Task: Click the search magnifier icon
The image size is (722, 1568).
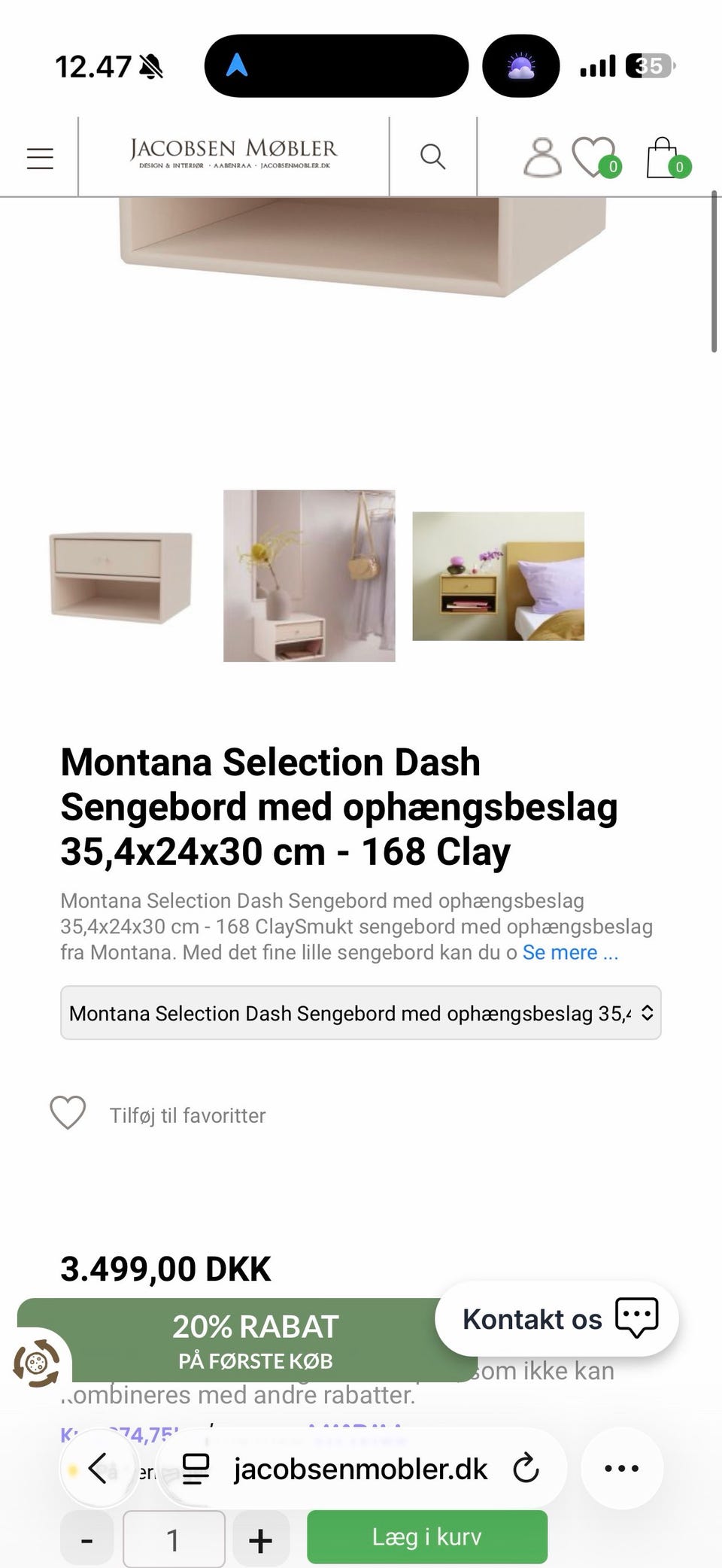Action: click(432, 156)
